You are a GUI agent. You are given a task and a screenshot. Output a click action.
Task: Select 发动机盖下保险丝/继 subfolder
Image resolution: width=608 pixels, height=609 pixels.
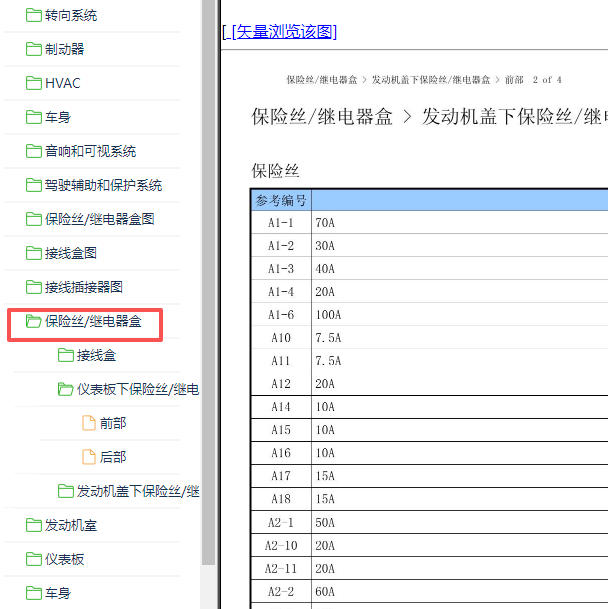(x=138, y=491)
